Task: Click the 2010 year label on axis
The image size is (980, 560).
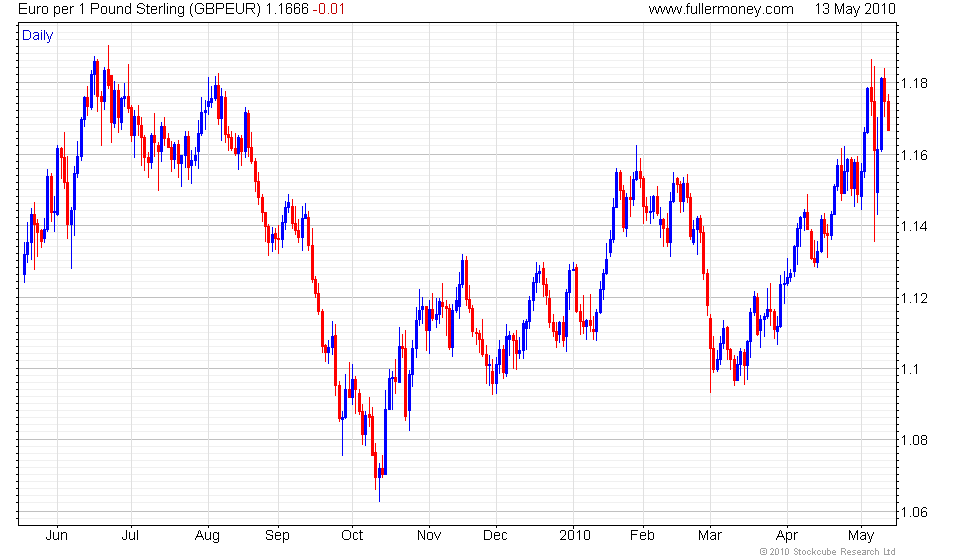Action: [x=574, y=536]
